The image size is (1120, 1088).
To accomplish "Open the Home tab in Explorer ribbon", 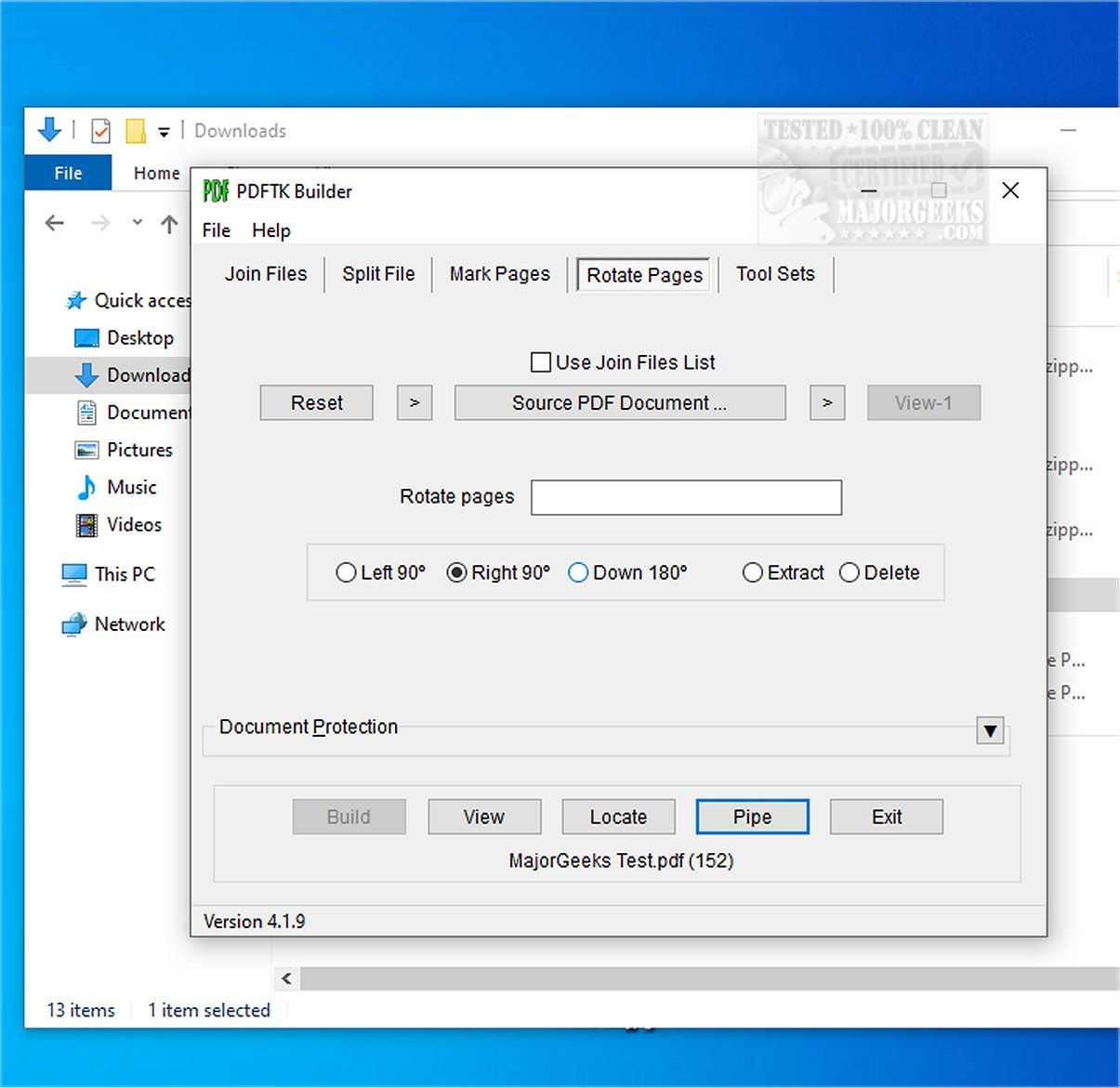I will (x=156, y=173).
